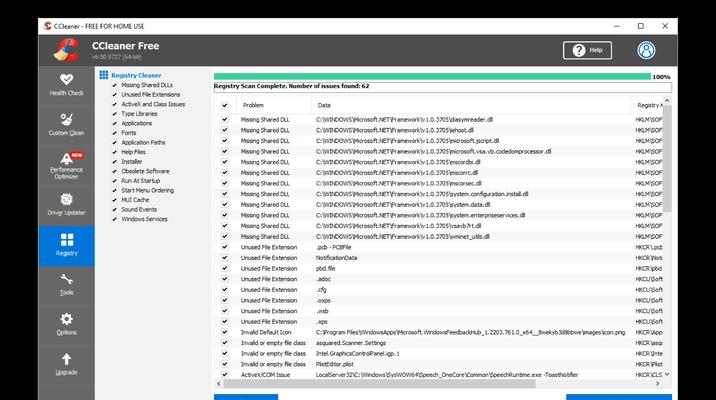
Task: Click the Help button
Action: click(x=587, y=50)
